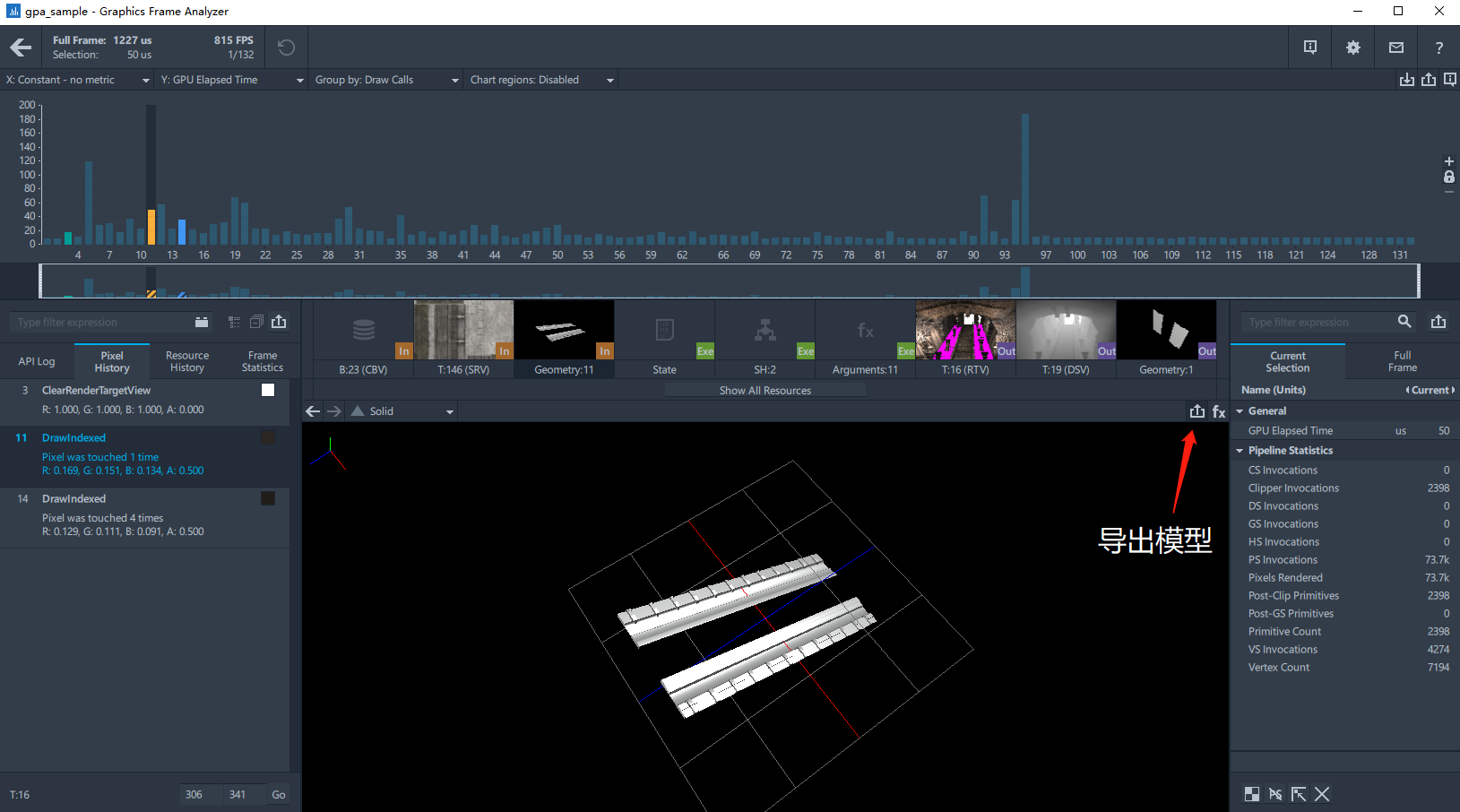Go back using the large back arrow
Image resolution: width=1460 pixels, height=812 pixels.
[21, 48]
